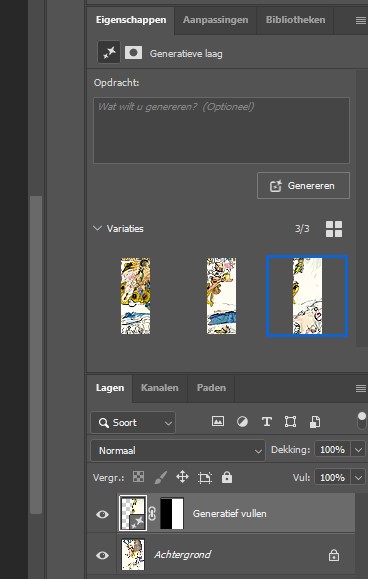Click the Generatief vullen layer mask thumbnail

tap(172, 514)
